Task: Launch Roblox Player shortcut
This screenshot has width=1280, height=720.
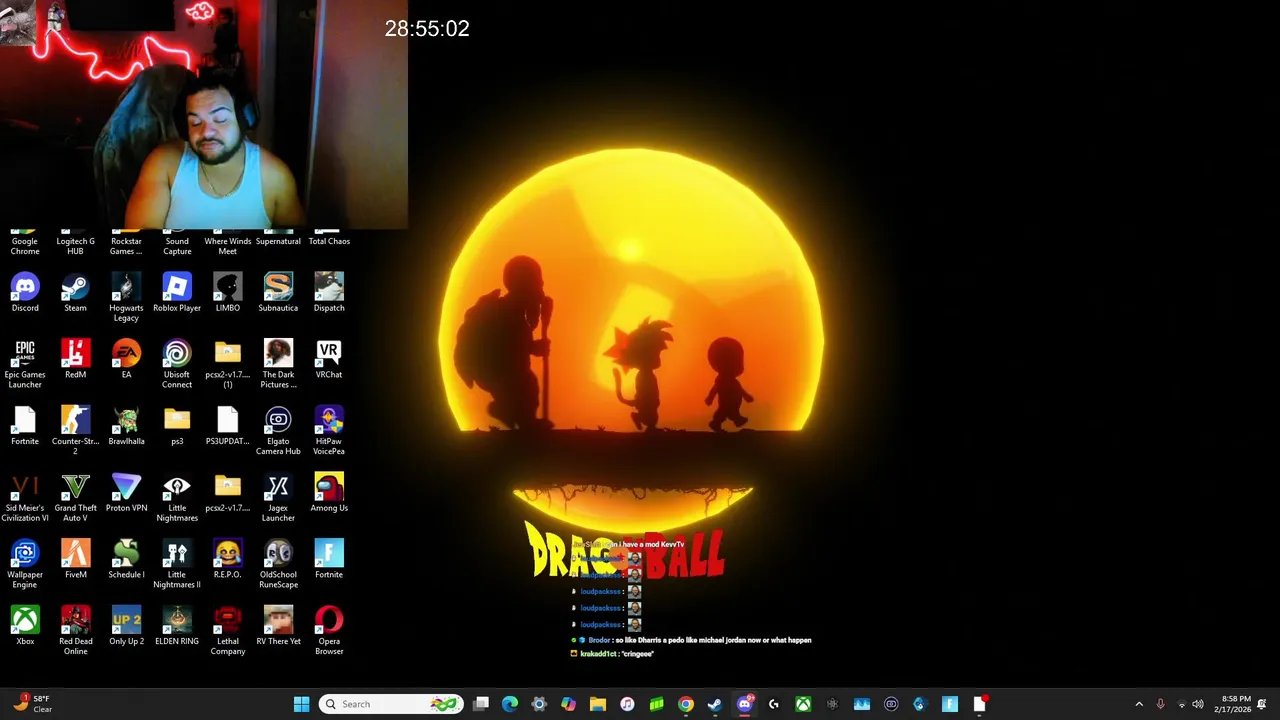Action: coord(177,293)
